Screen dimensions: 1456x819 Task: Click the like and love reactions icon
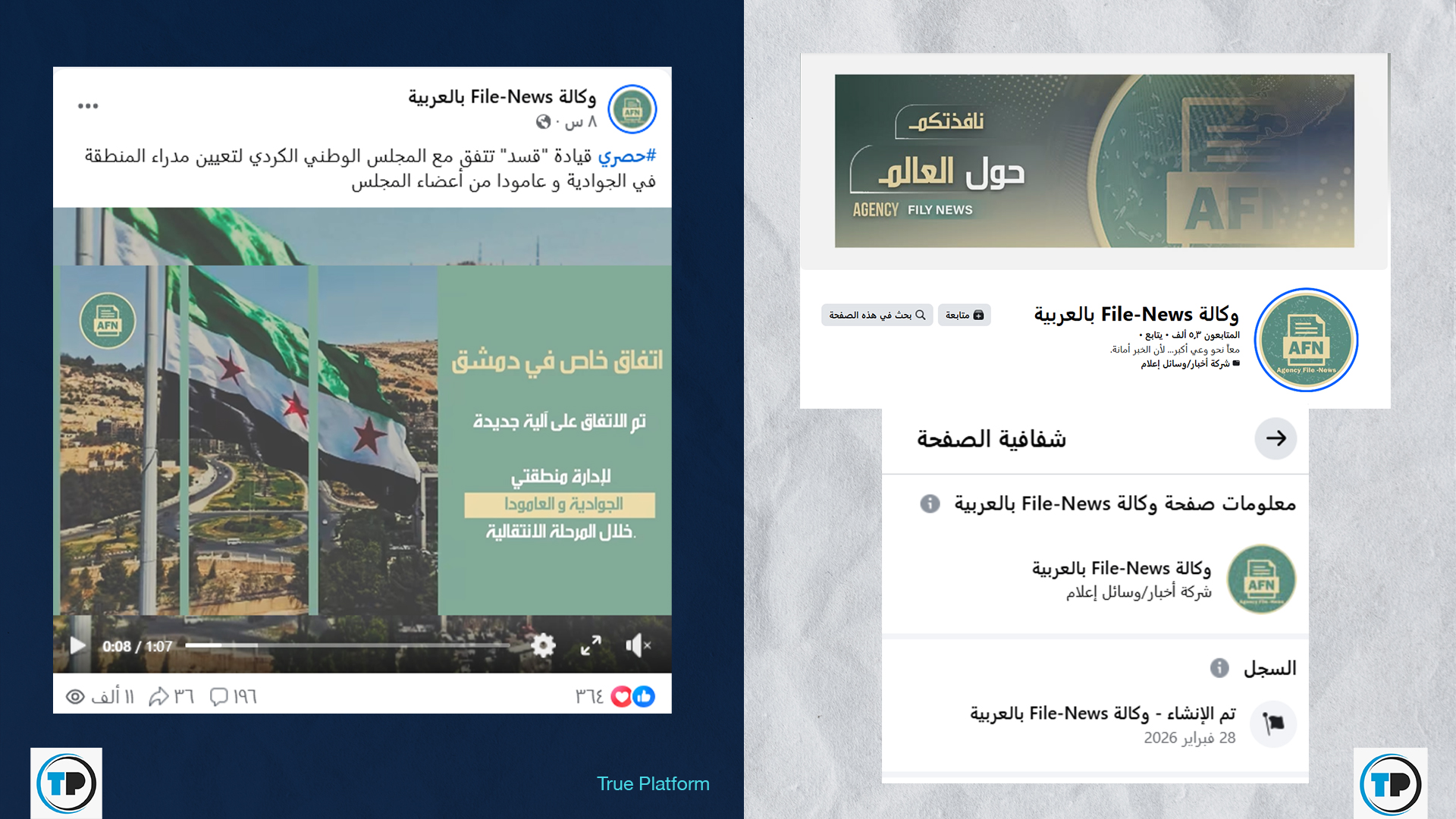pos(632,696)
